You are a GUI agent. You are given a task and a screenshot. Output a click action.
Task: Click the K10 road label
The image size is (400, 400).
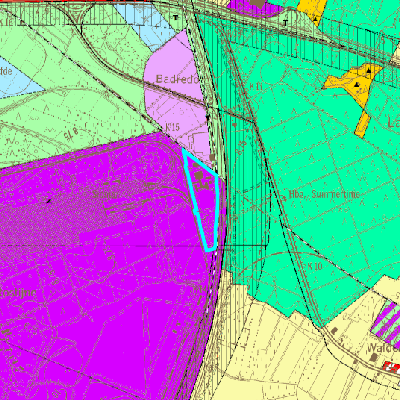pos(315,266)
